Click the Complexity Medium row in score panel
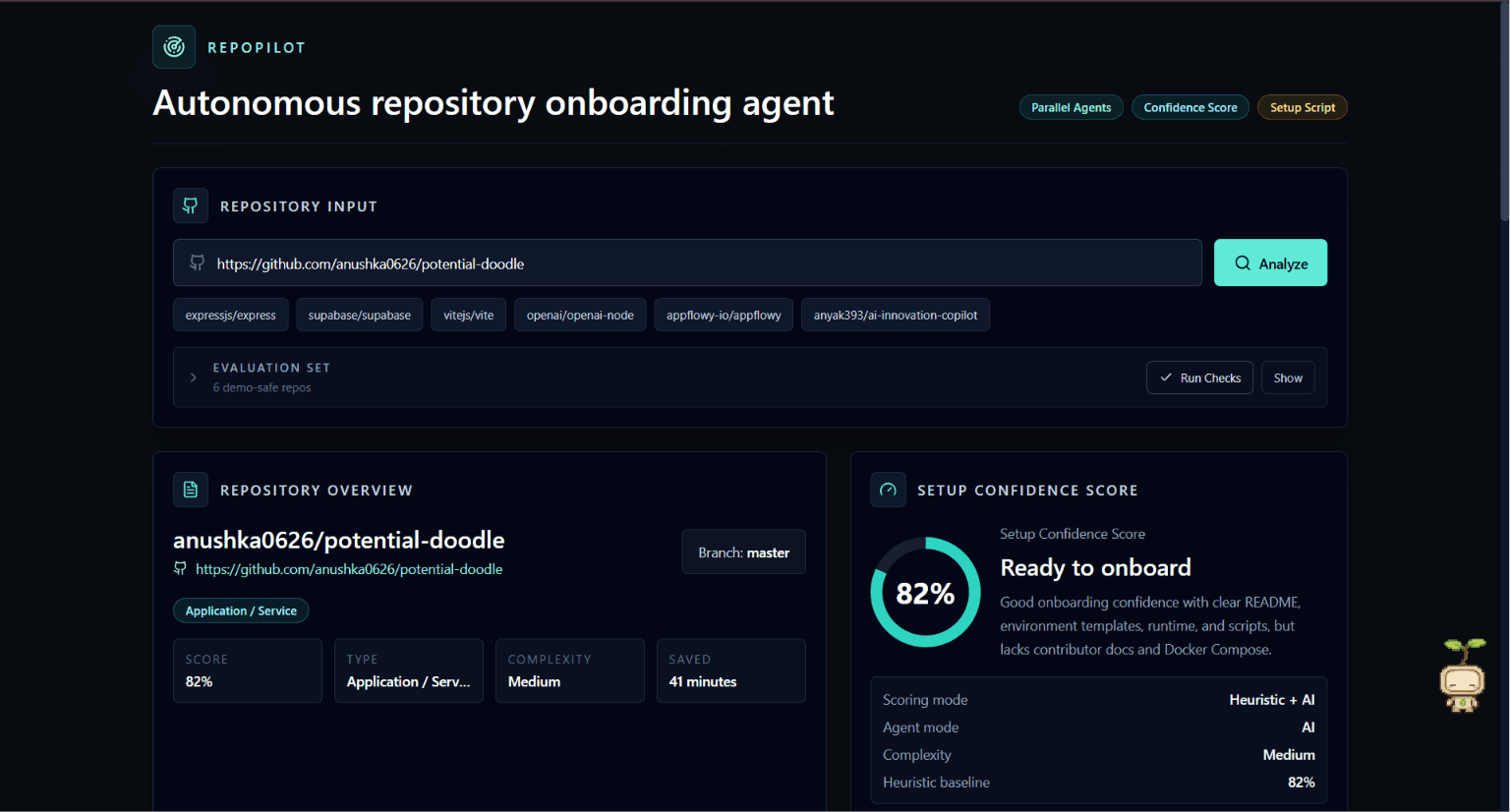1510x812 pixels. coord(1099,755)
